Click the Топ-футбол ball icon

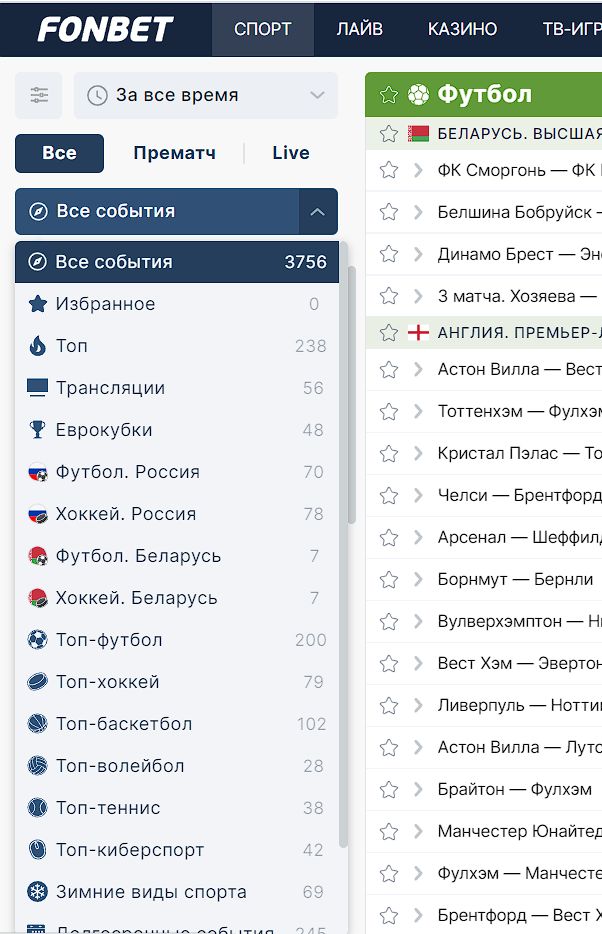38,640
